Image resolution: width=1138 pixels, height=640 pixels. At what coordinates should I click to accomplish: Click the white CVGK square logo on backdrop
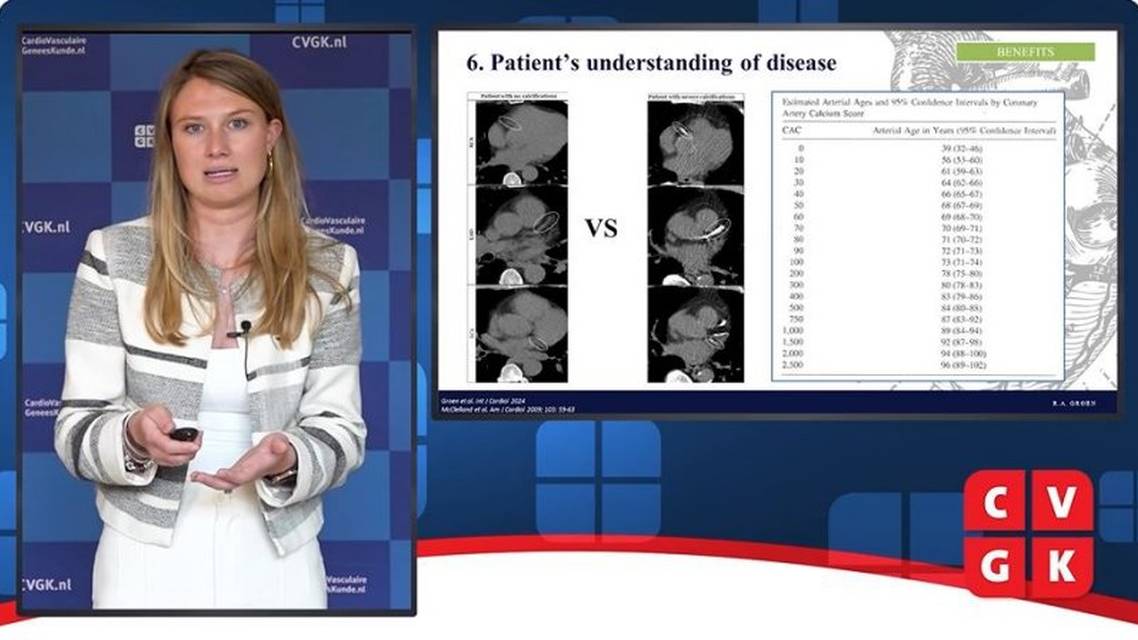[144, 136]
